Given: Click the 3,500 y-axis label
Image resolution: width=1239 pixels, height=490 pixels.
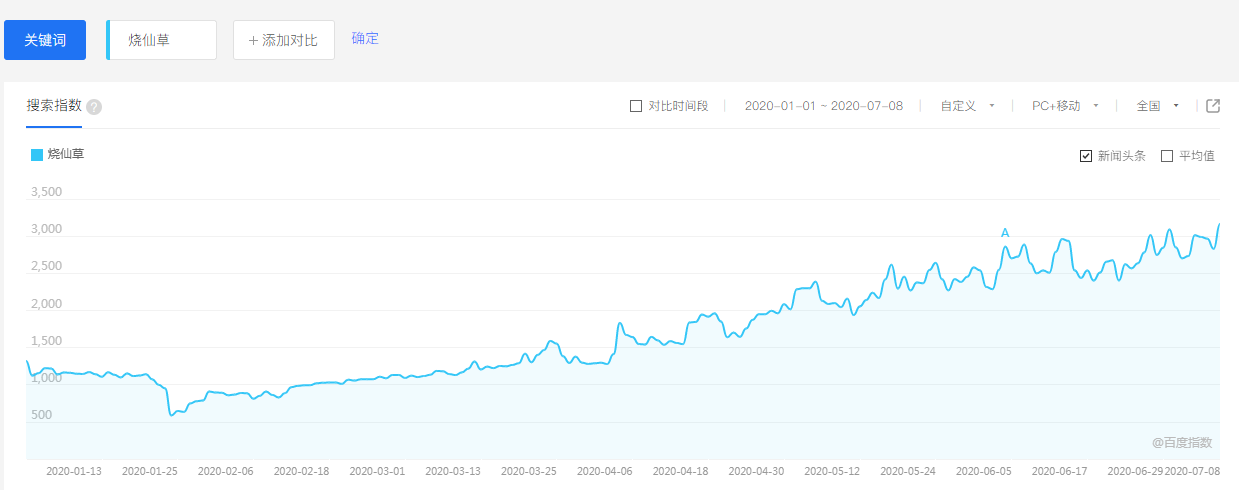Looking at the screenshot, I should pos(45,192).
